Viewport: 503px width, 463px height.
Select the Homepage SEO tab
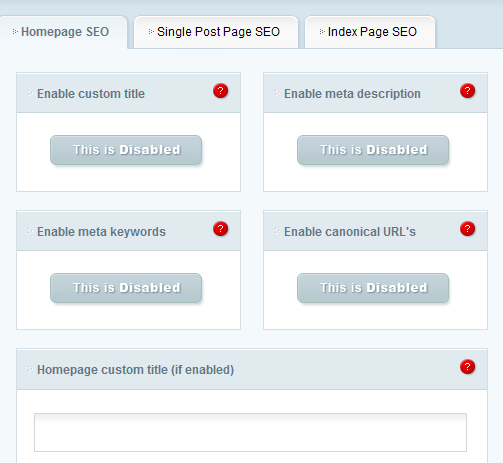63,32
